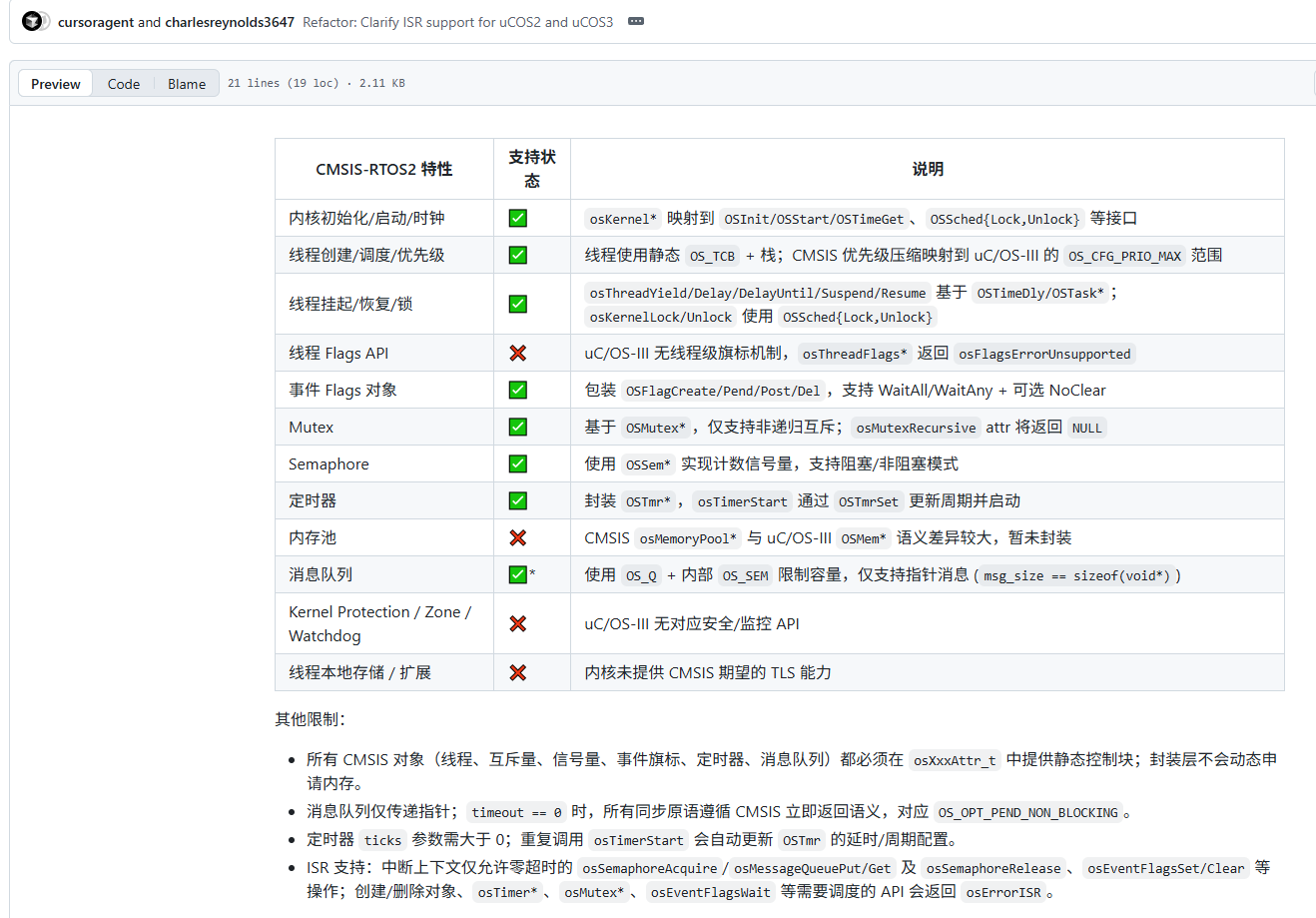Viewport: 1316px width, 918px height.
Task: Toggle the checkmark in 事件 Flags 对象 row
Action: [x=517, y=390]
